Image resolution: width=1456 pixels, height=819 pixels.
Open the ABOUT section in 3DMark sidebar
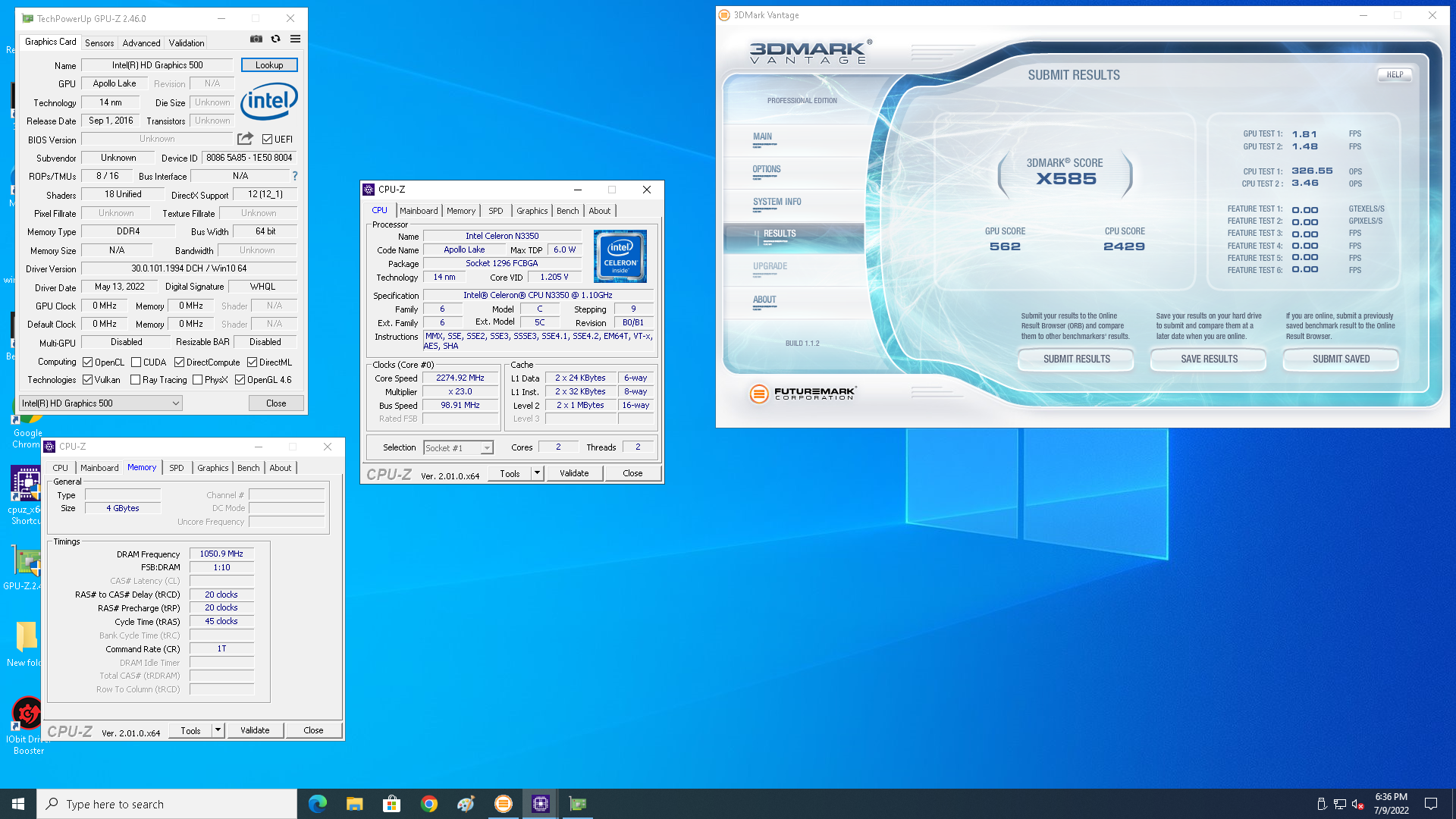(x=764, y=300)
